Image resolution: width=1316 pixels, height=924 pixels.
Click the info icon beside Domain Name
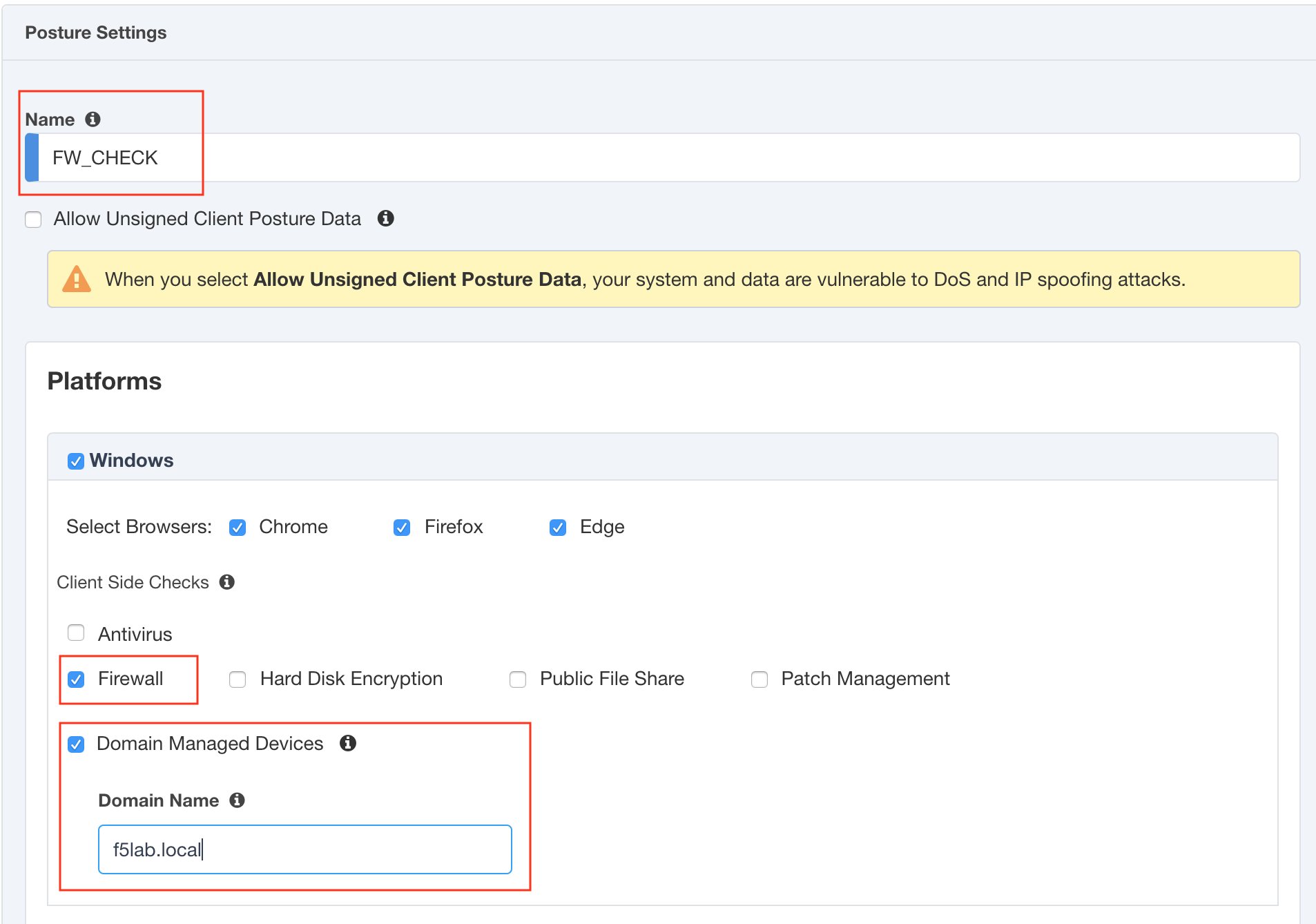click(237, 800)
